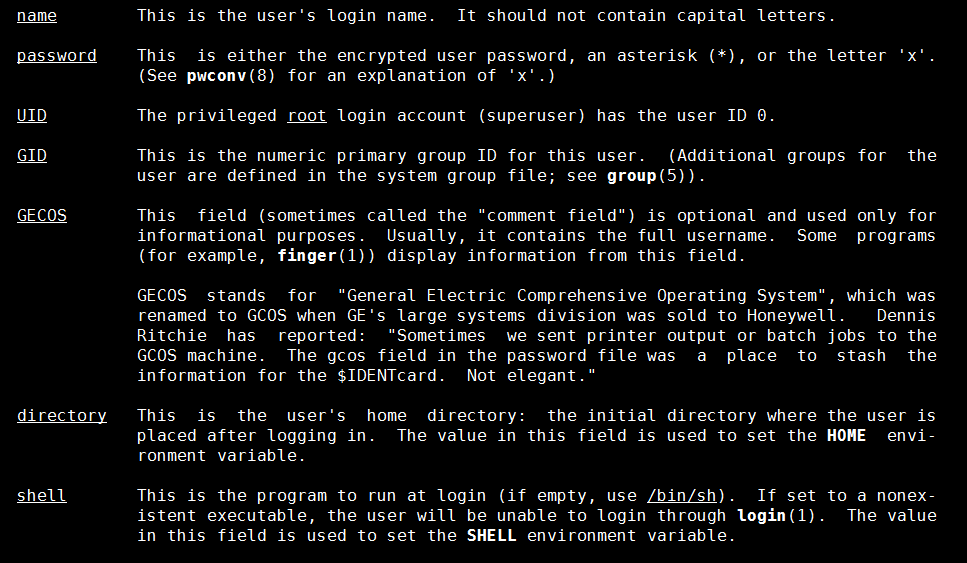The width and height of the screenshot is (967, 563).
Task: Select the 'GID' field label
Action: (31, 155)
